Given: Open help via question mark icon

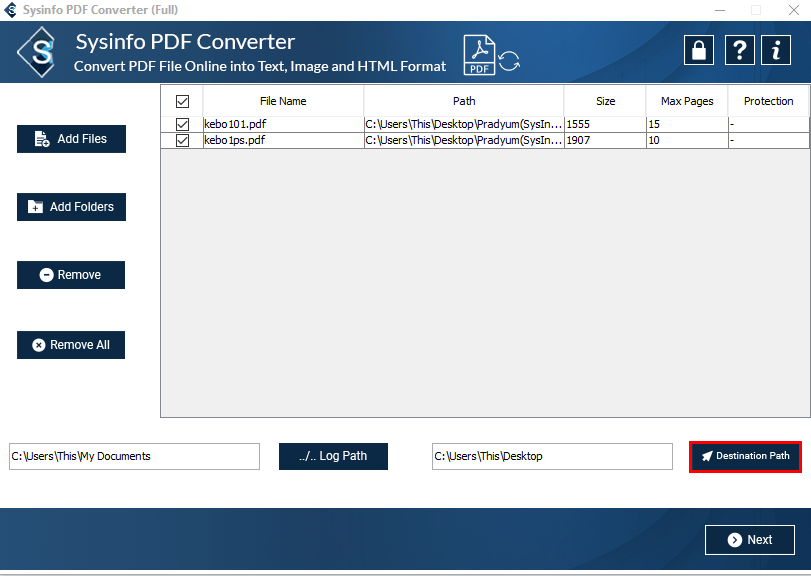Looking at the screenshot, I should coord(738,50).
